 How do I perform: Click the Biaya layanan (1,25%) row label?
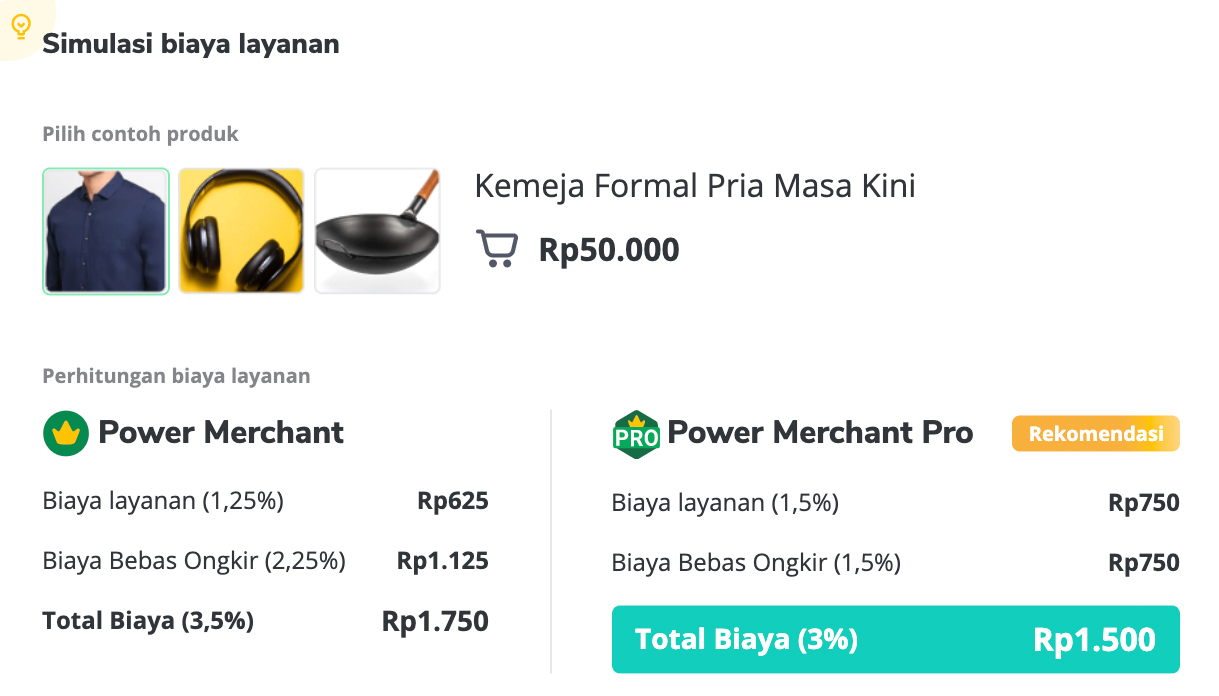click(163, 501)
